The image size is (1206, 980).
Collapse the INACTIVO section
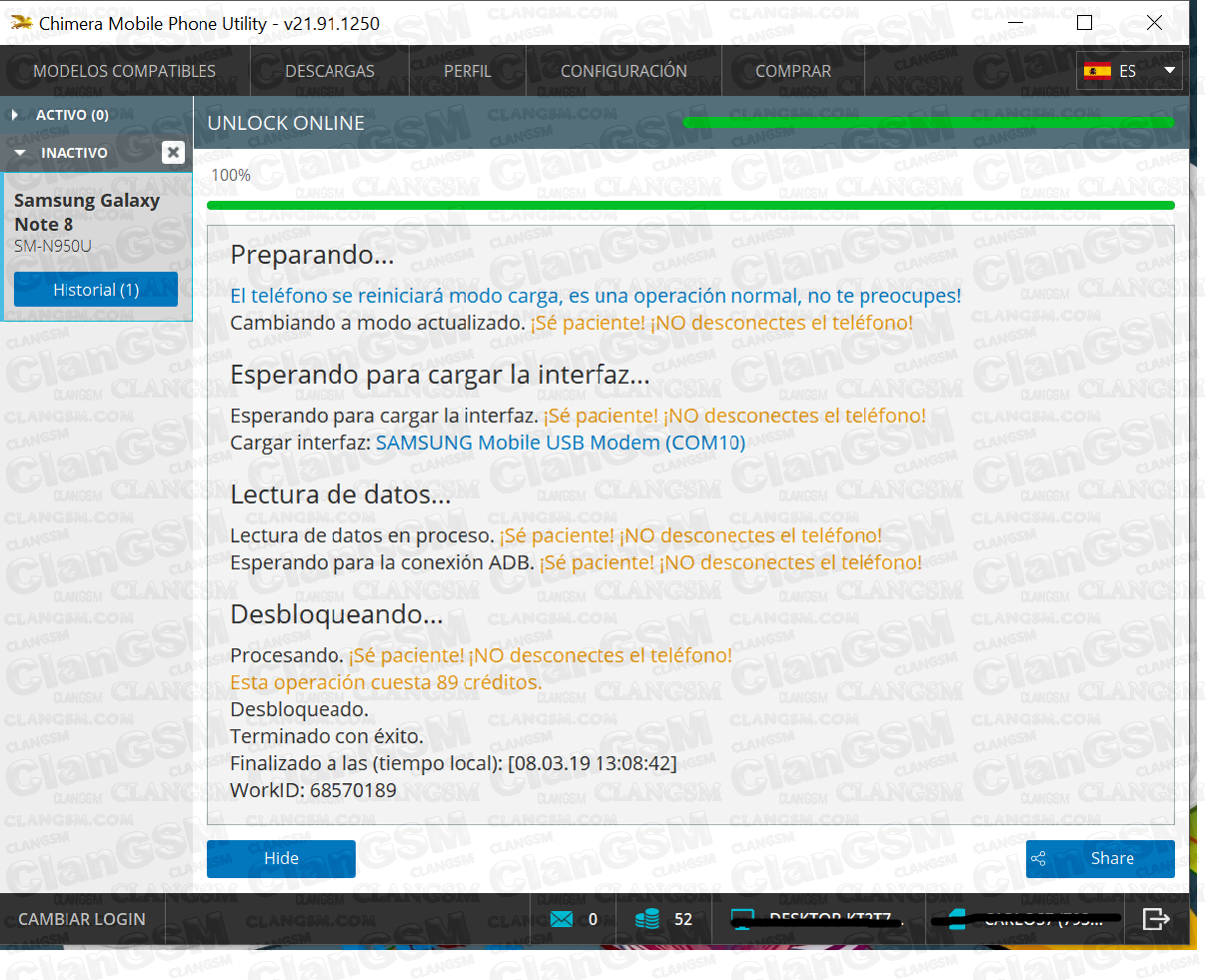(74, 153)
